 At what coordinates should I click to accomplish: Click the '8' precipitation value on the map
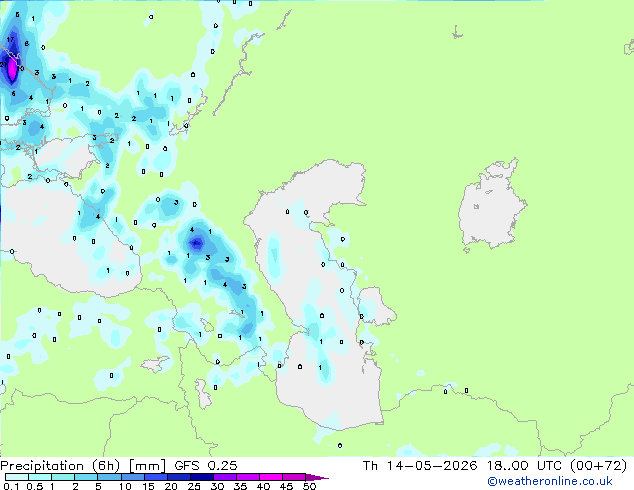pos(26,44)
